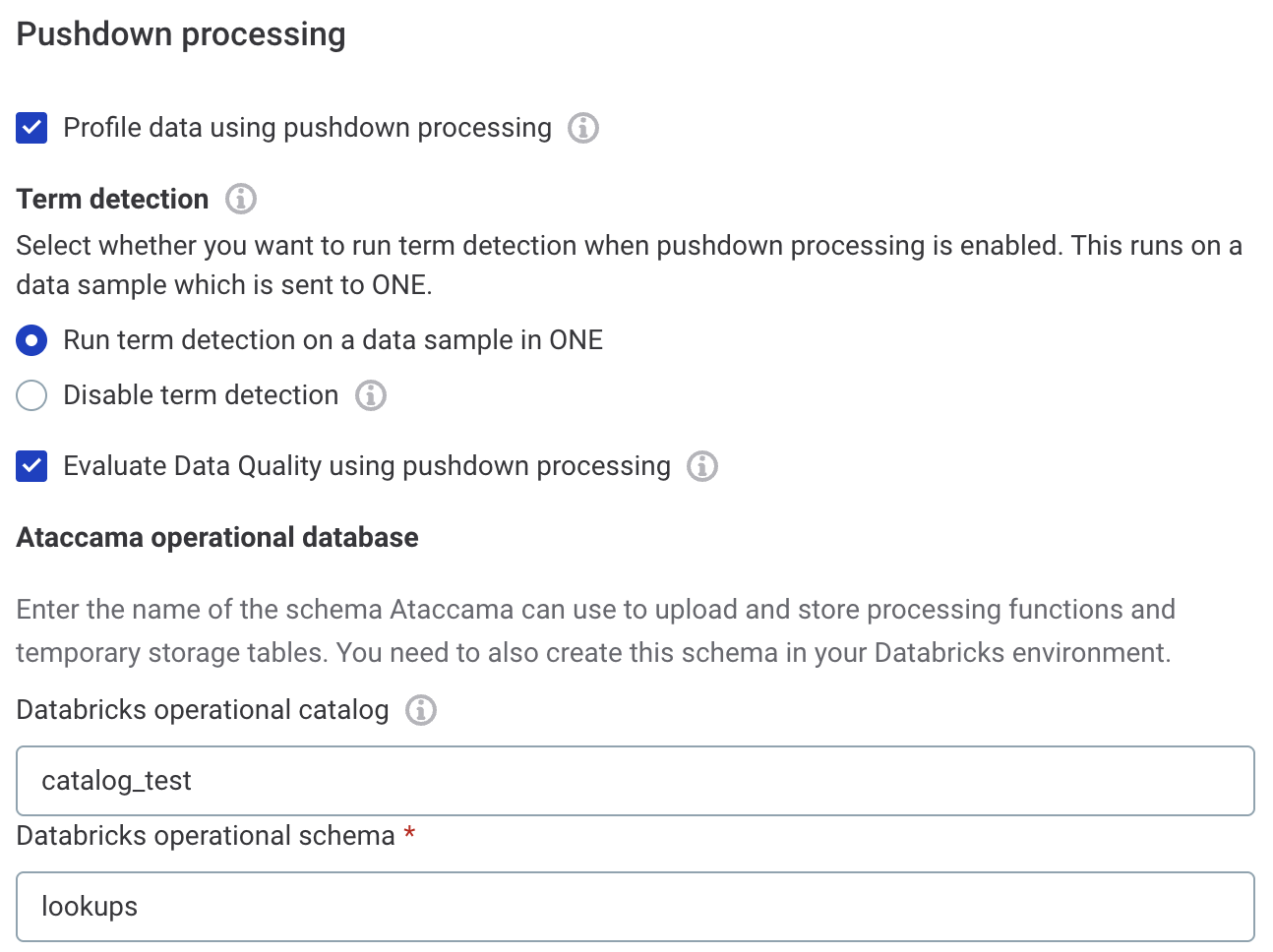
Task: View info for Databricks operational catalog field
Action: point(420,710)
